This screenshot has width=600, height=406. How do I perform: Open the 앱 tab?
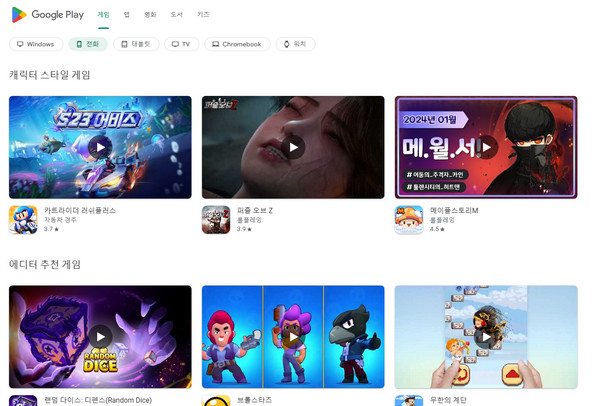point(127,15)
